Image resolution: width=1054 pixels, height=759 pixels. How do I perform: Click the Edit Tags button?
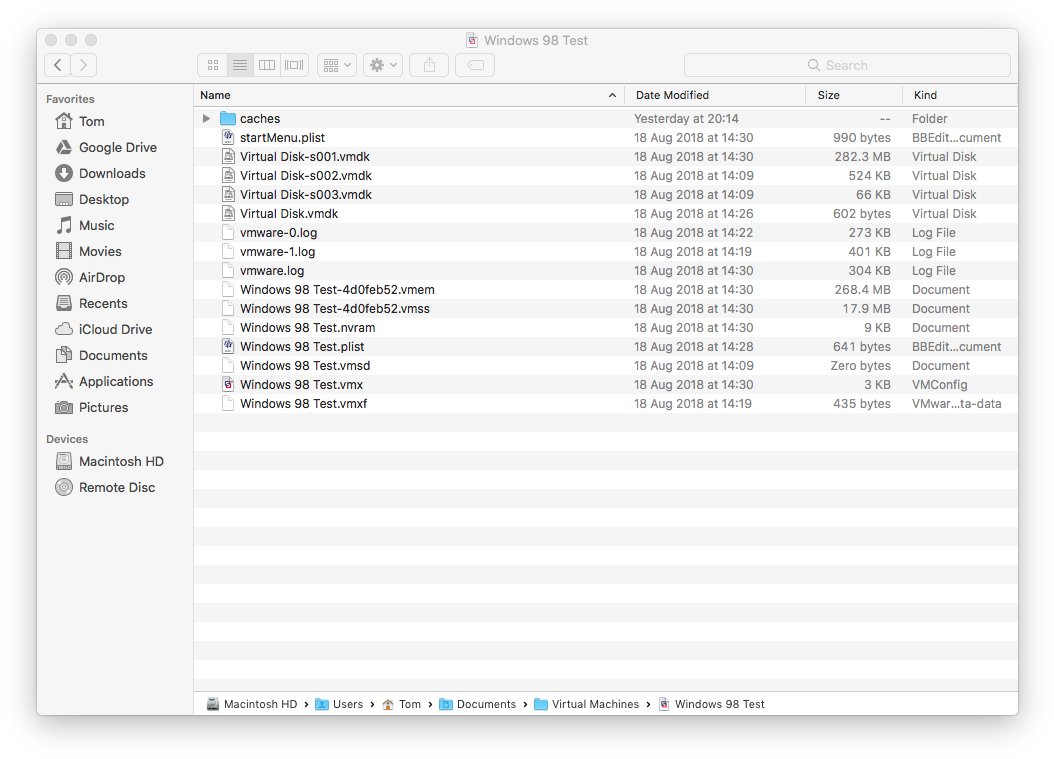pos(474,64)
